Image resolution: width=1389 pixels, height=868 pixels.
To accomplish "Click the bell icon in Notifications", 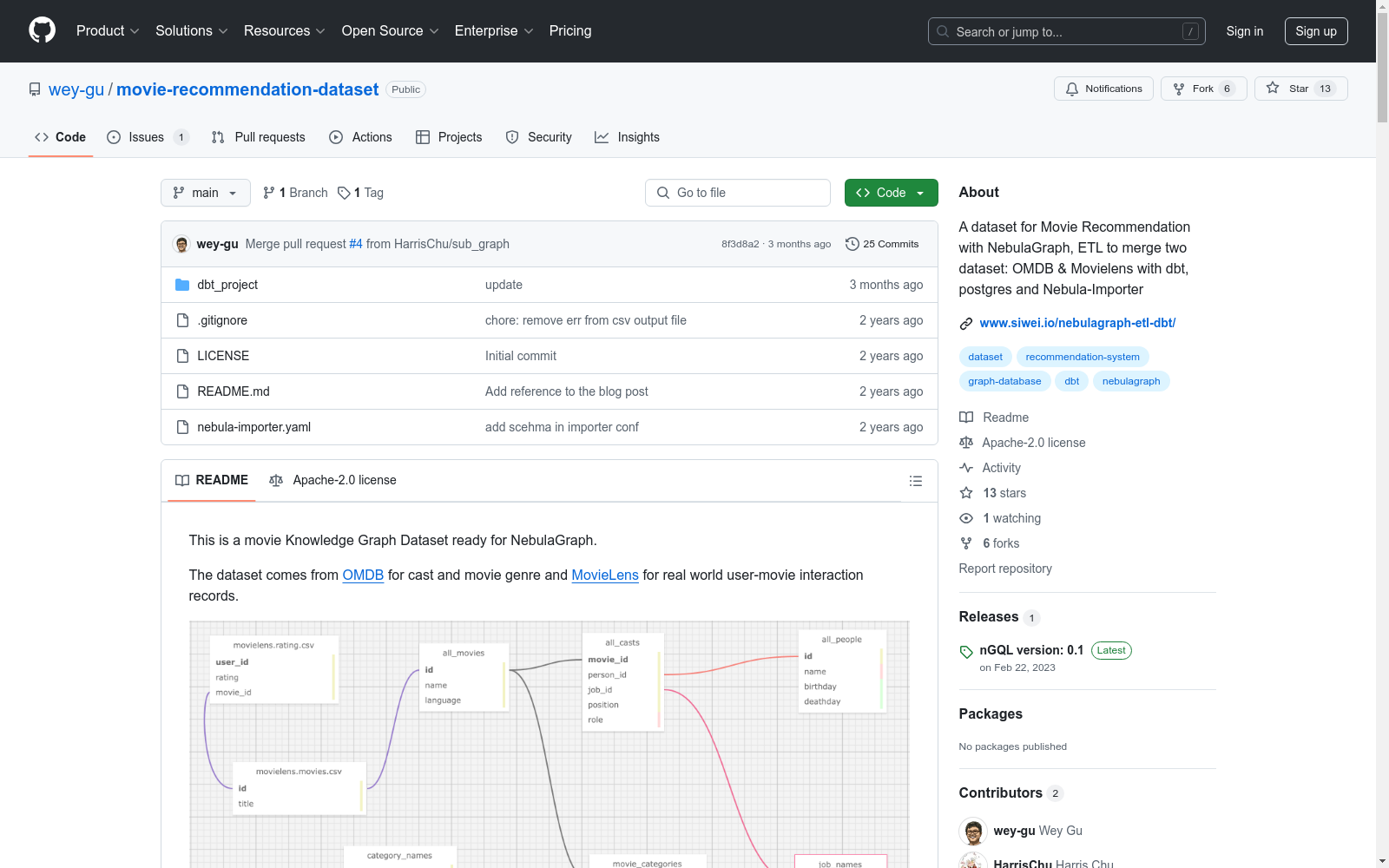I will coord(1072,89).
